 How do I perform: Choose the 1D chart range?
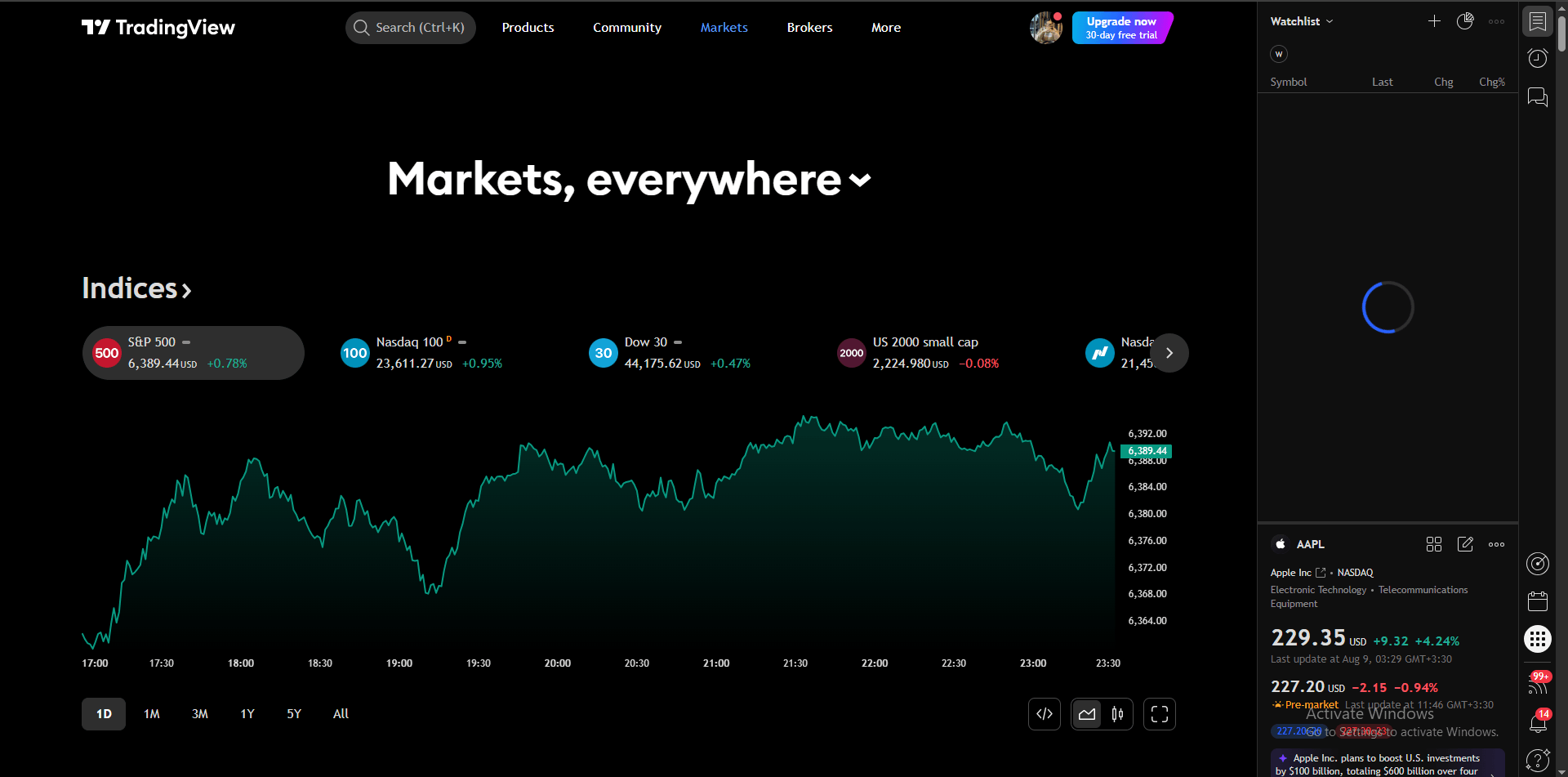tap(104, 714)
